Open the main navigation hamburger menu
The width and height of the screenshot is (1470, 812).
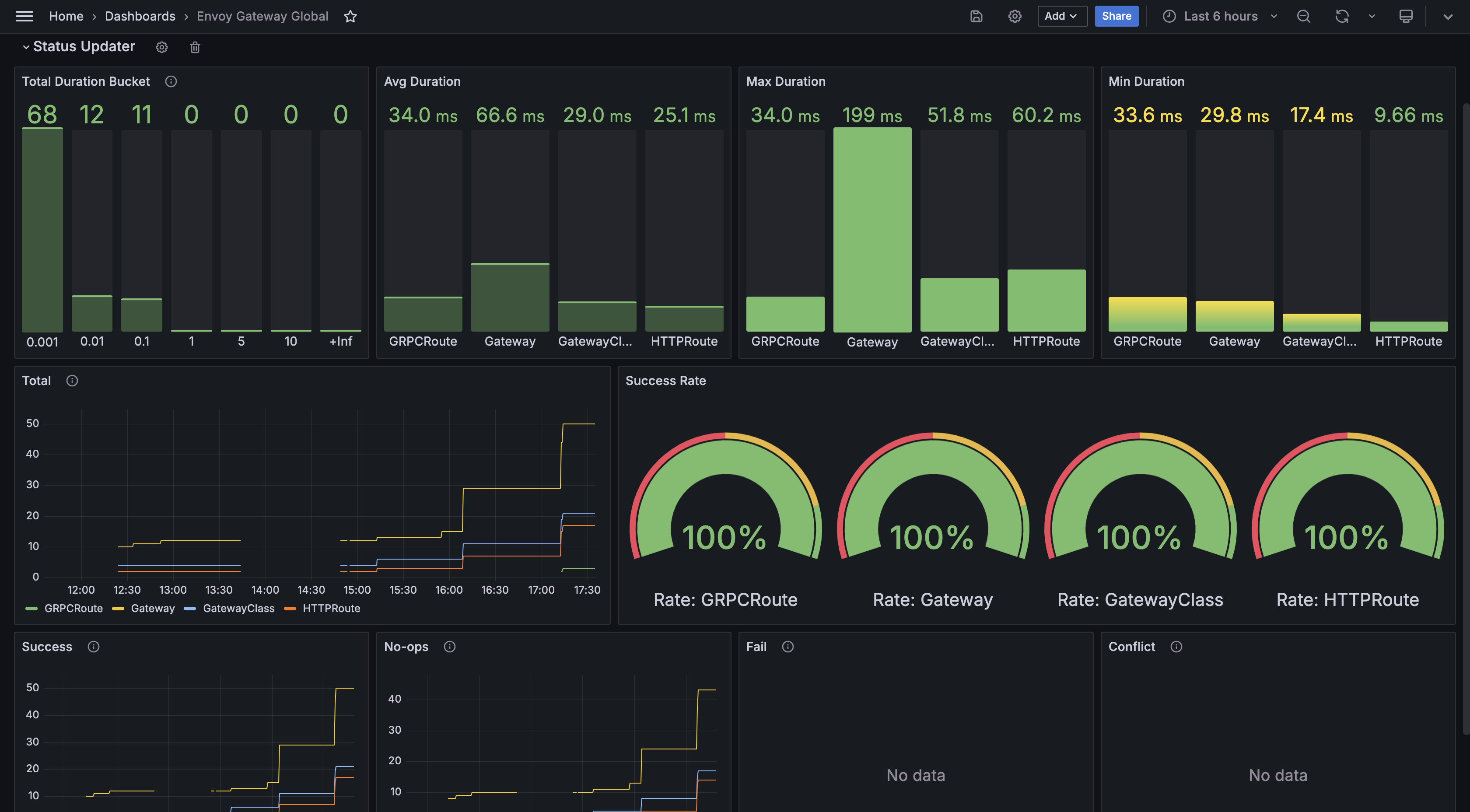click(x=24, y=16)
